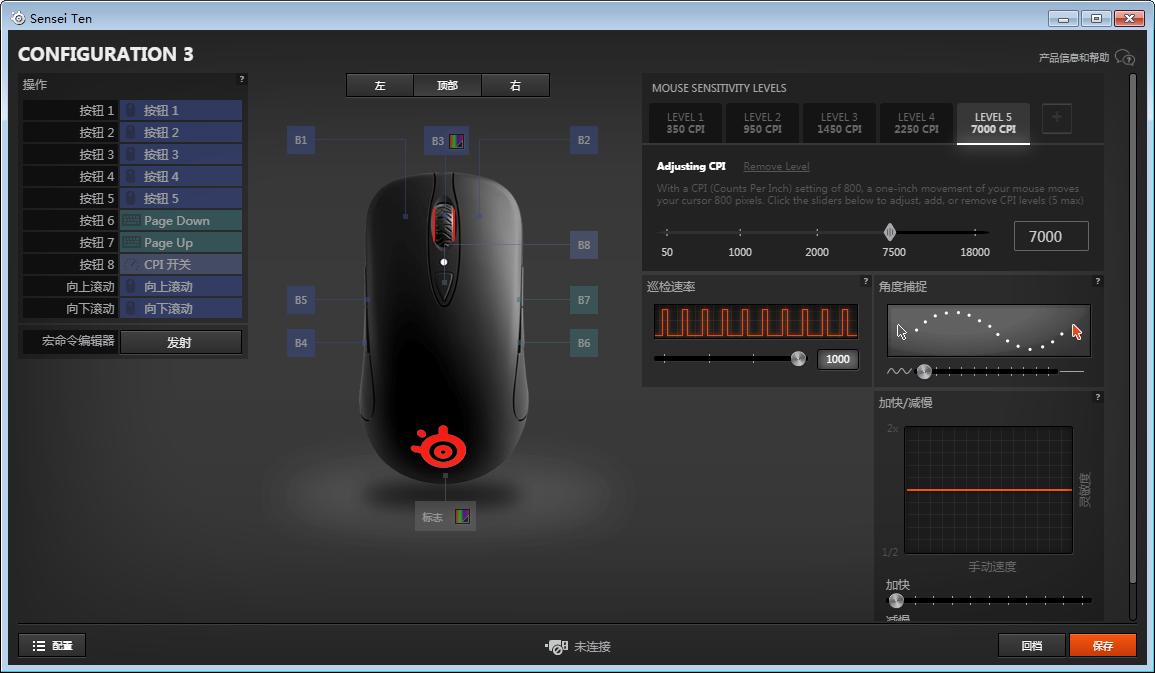
Task: Open 按钮 3 action assignment
Action: (x=180, y=155)
